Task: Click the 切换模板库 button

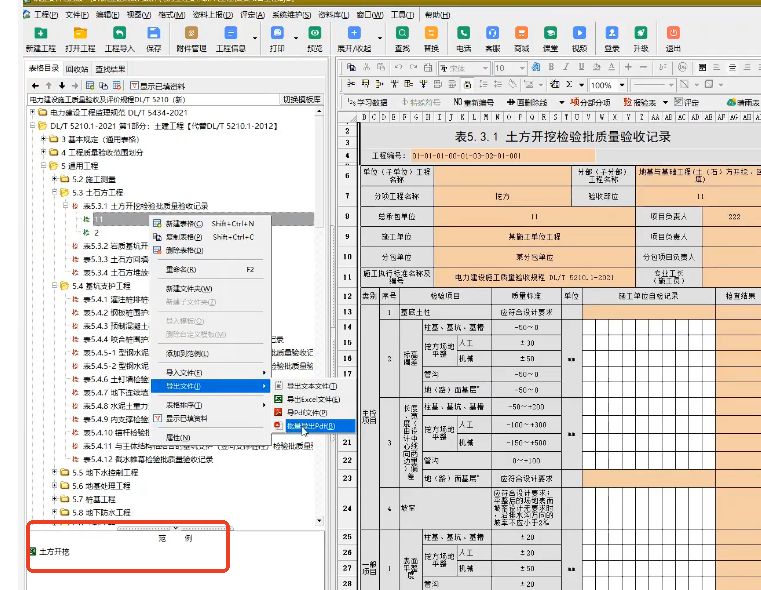Action: click(x=302, y=99)
